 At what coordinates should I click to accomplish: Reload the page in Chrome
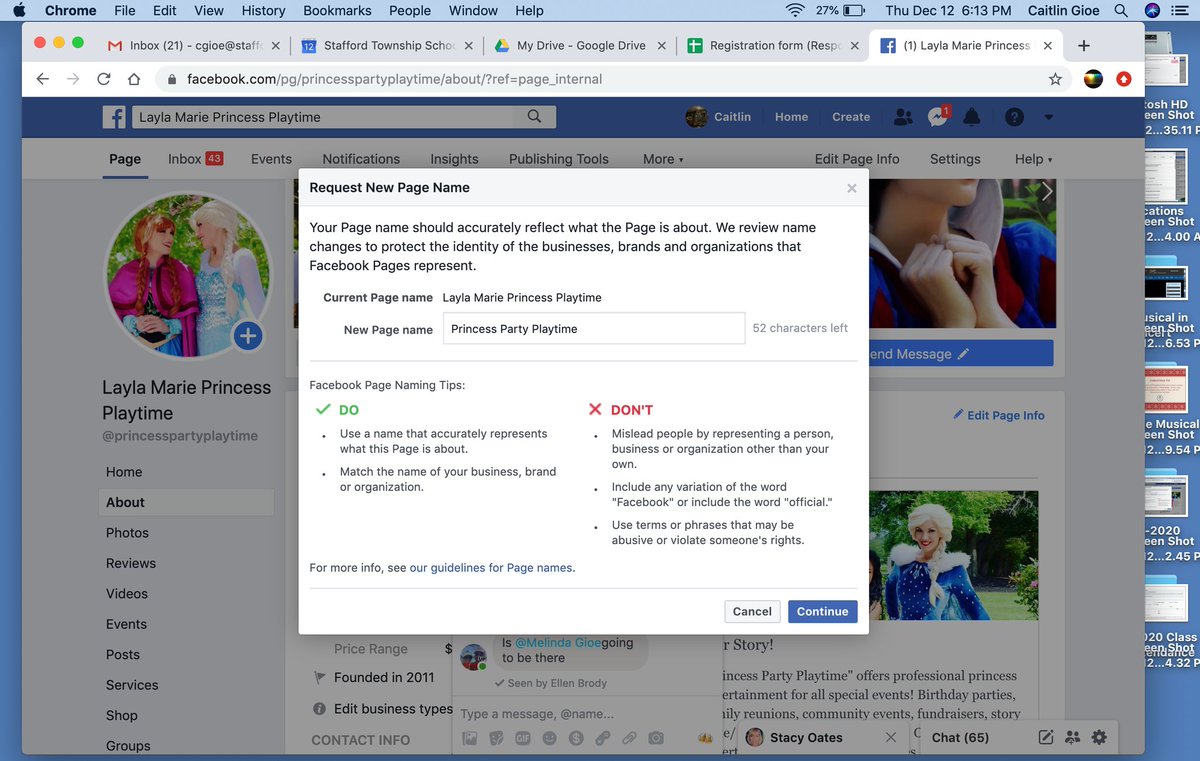pyautogui.click(x=103, y=78)
